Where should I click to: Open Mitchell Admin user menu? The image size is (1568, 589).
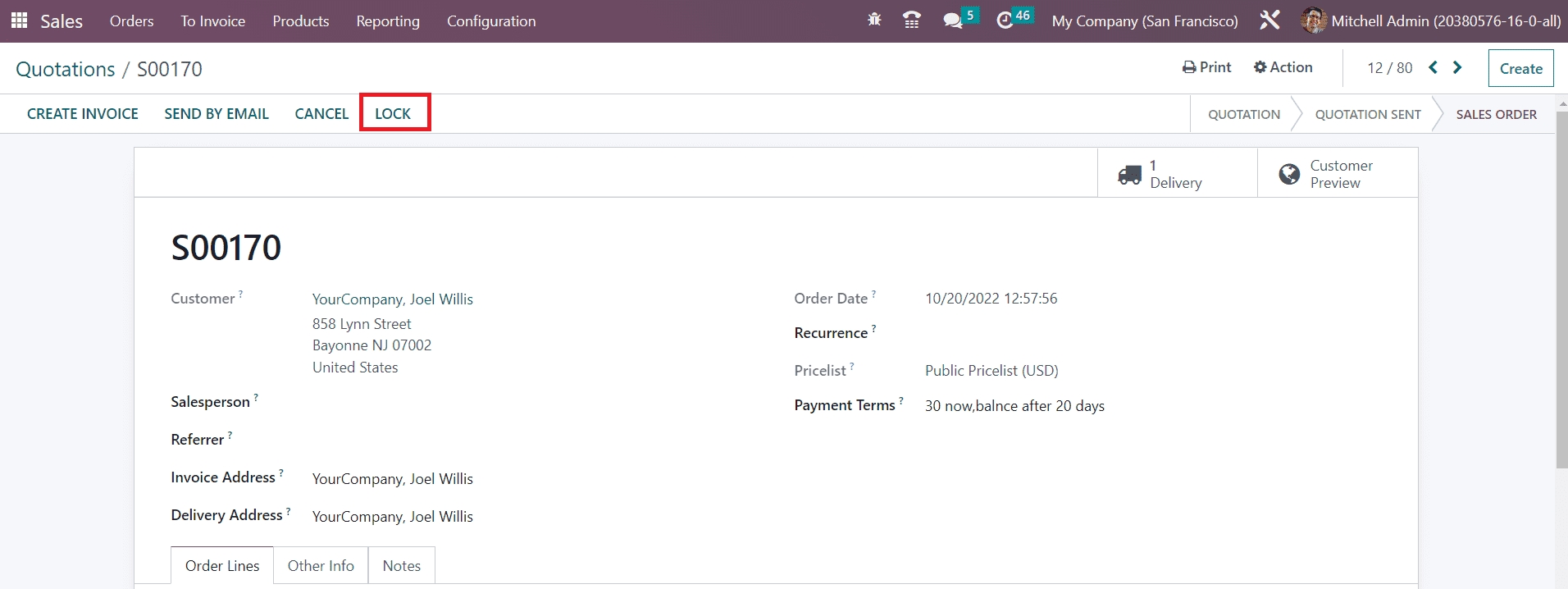(x=1431, y=21)
